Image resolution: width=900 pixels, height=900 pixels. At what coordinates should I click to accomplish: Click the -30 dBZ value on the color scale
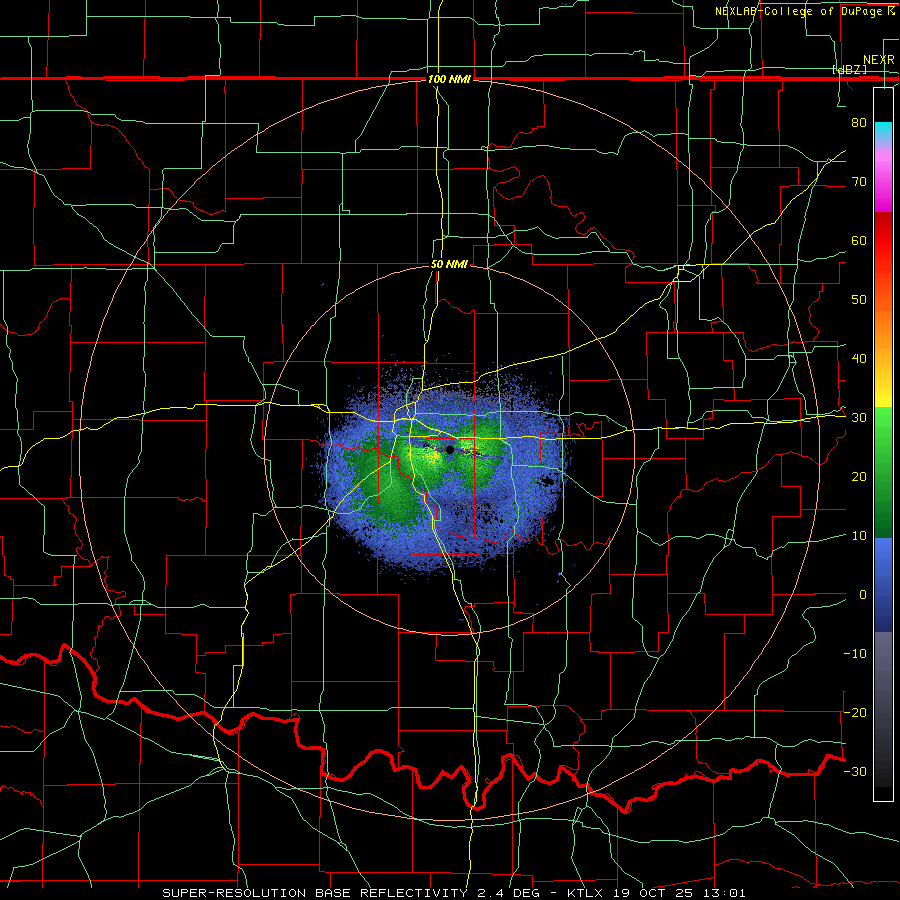point(855,771)
